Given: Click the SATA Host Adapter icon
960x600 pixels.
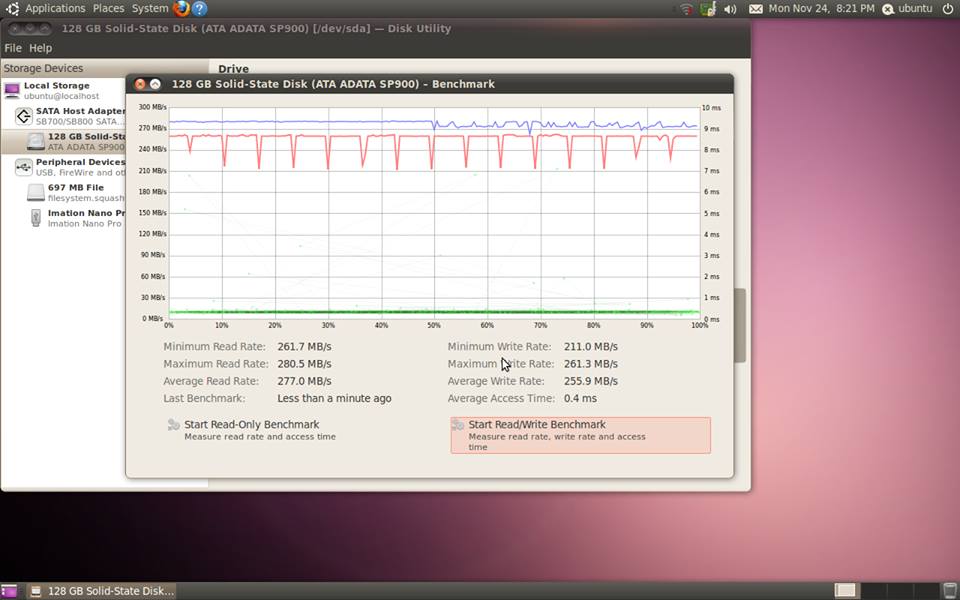Looking at the screenshot, I should pyautogui.click(x=24, y=116).
